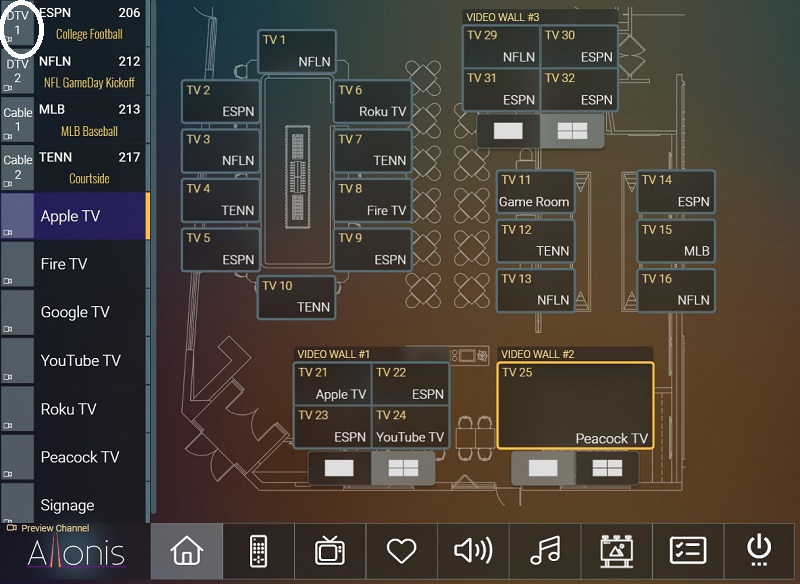Select single-screen mode for Video Wall #3
Viewport: 800px width, 584px height.
coord(508,131)
